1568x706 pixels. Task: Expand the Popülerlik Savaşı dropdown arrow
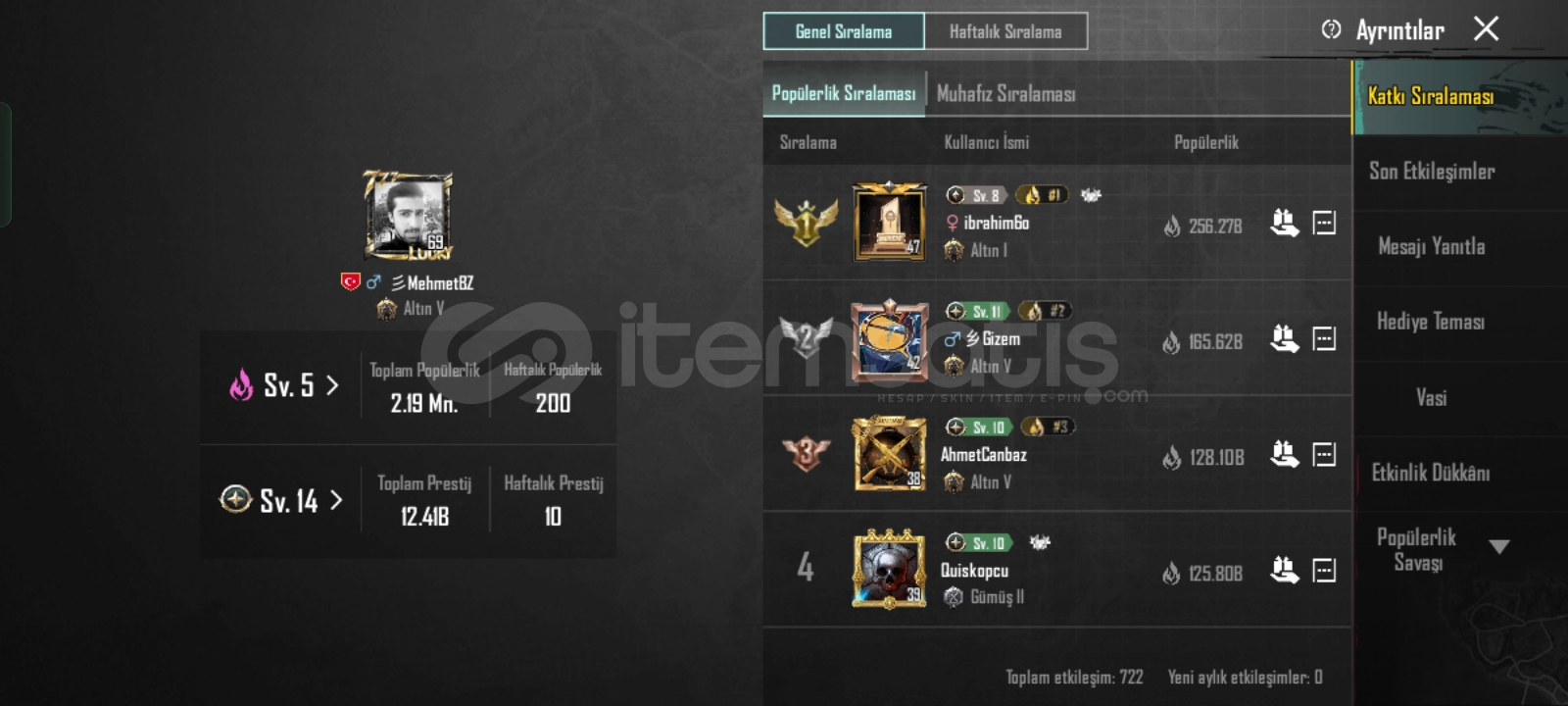tap(1499, 547)
